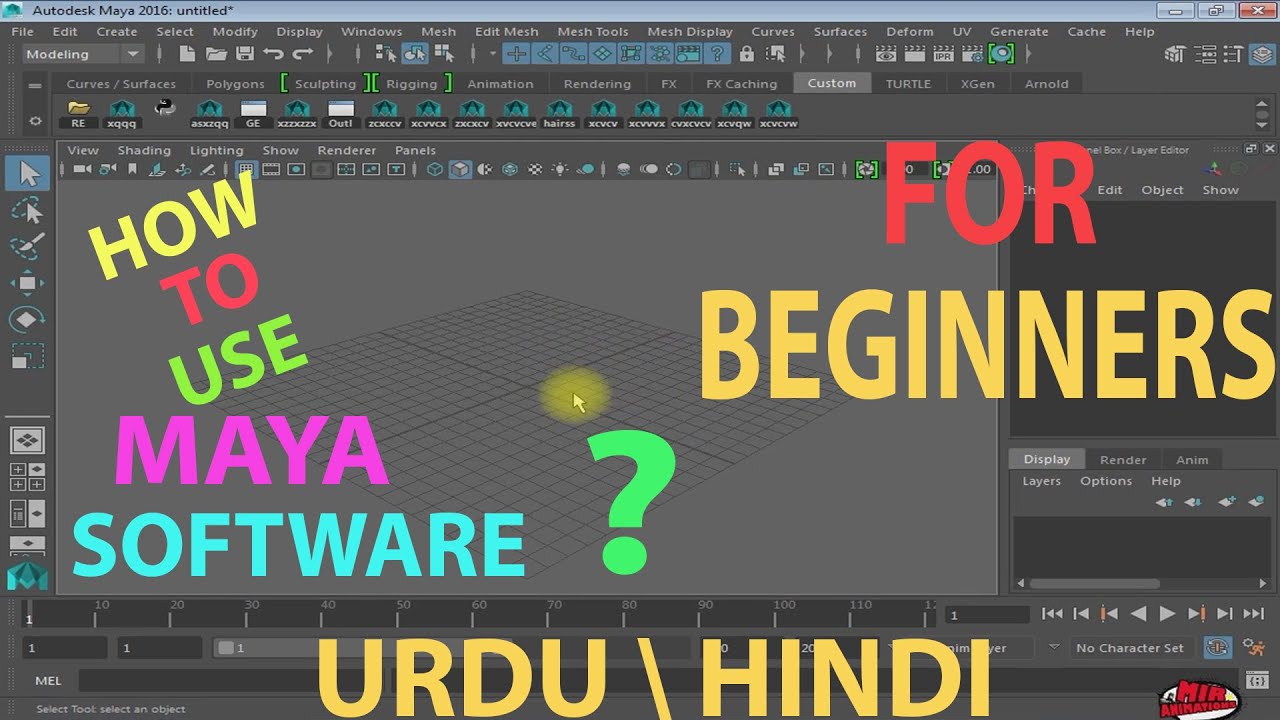The image size is (1280, 720).
Task: Open the Deform menu
Action: [x=910, y=31]
